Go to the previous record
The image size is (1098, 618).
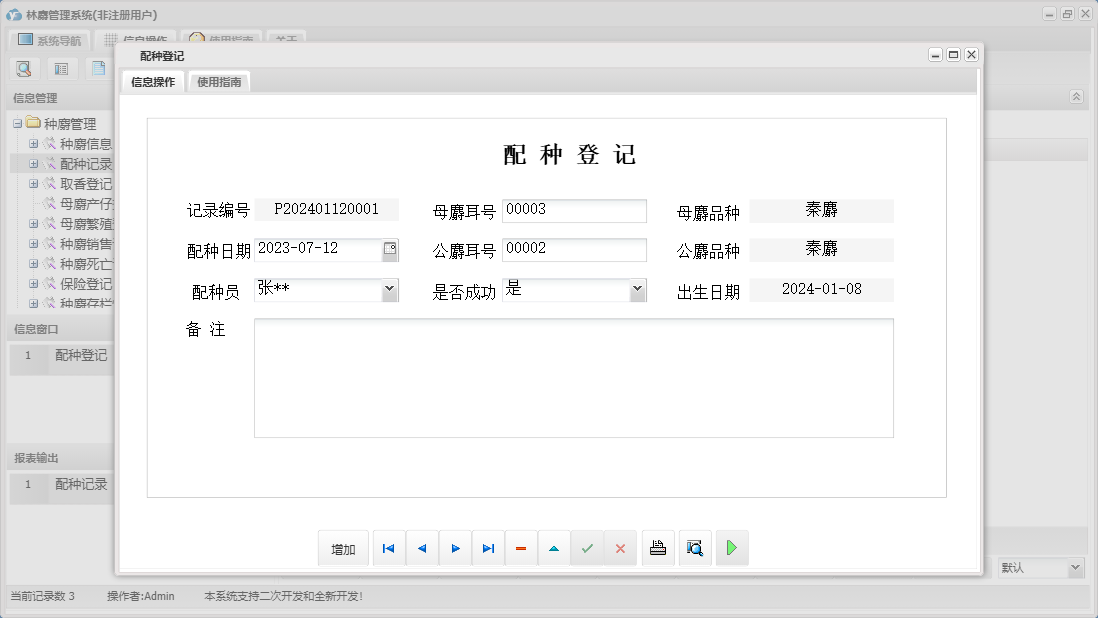[421, 548]
